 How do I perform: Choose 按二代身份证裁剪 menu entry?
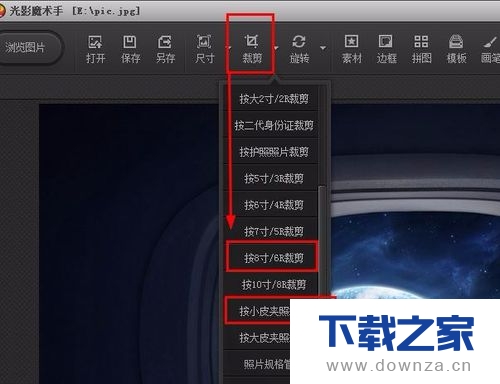(x=271, y=125)
